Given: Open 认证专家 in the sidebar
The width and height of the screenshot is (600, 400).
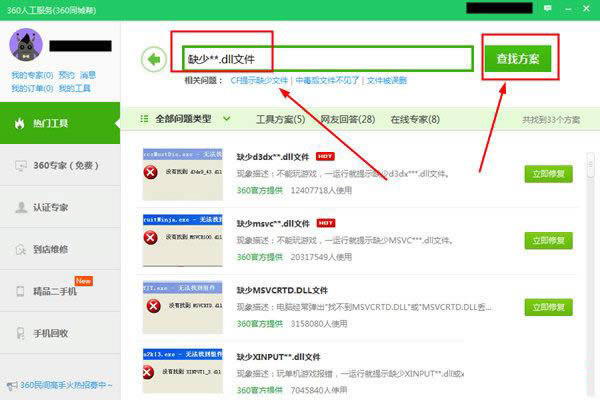Looking at the screenshot, I should (x=58, y=207).
